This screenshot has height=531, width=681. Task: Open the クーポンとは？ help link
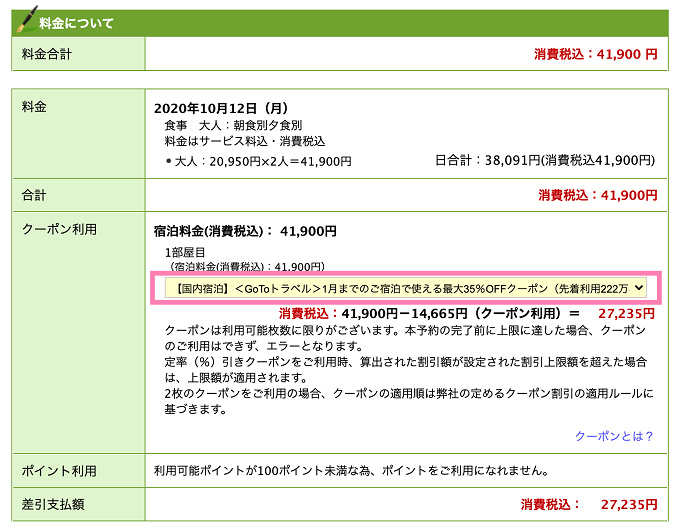[x=614, y=436]
